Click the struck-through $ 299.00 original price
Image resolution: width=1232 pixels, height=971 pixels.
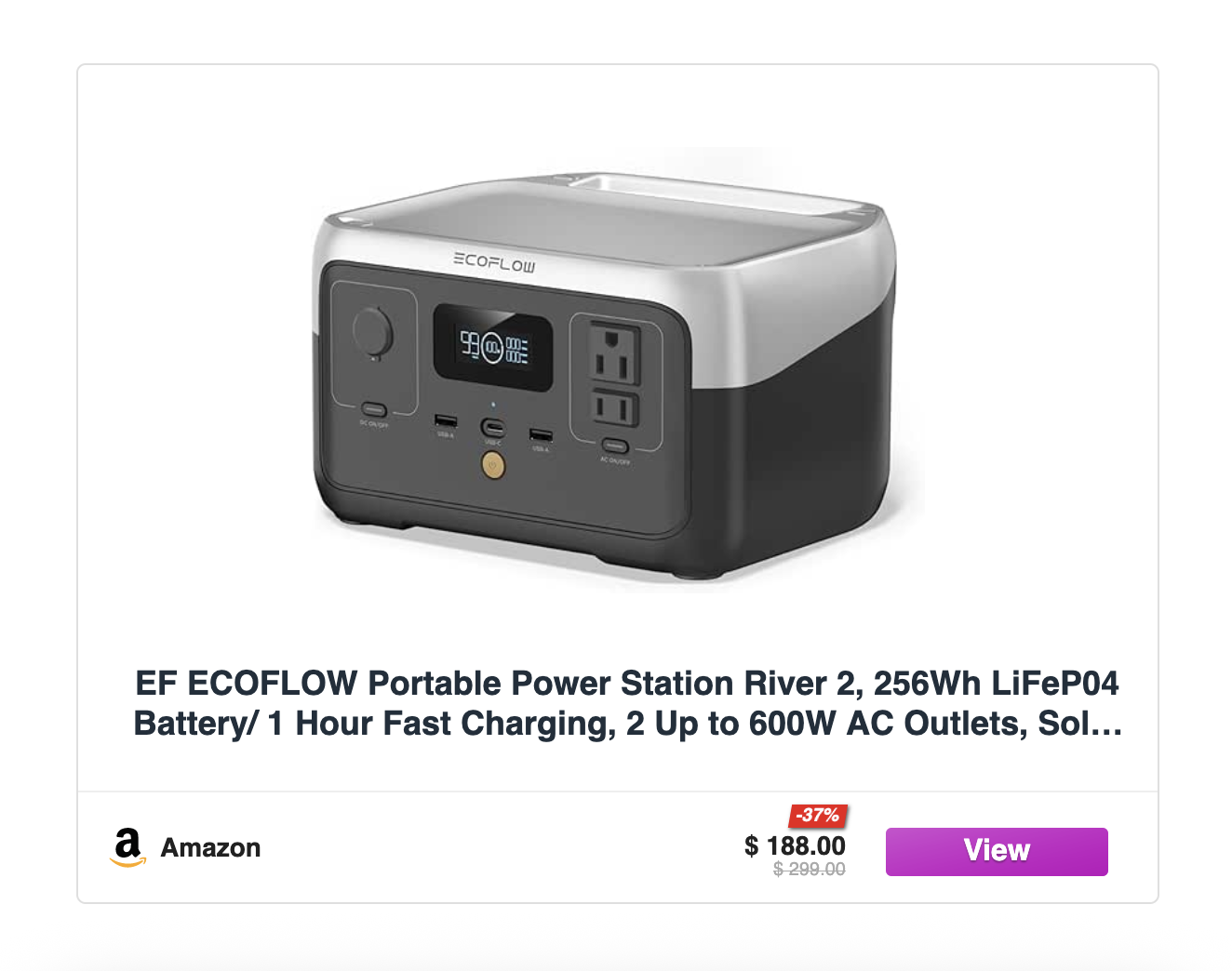click(810, 869)
